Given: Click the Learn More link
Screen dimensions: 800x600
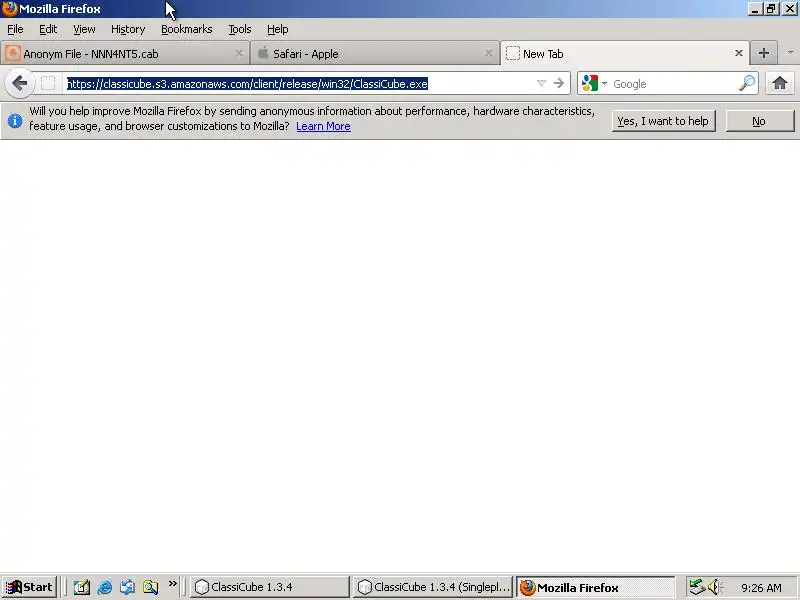Looking at the screenshot, I should click(x=323, y=126).
